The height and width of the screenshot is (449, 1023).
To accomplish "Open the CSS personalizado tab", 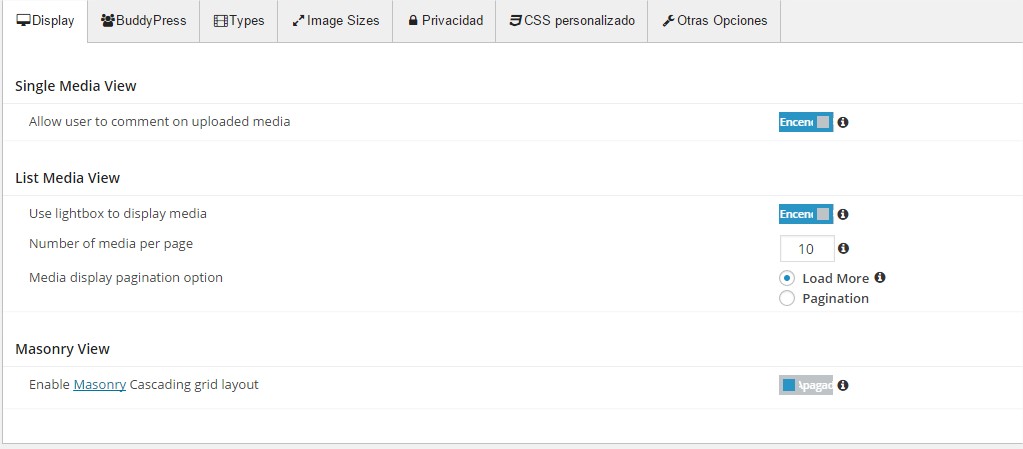I will pos(571,21).
